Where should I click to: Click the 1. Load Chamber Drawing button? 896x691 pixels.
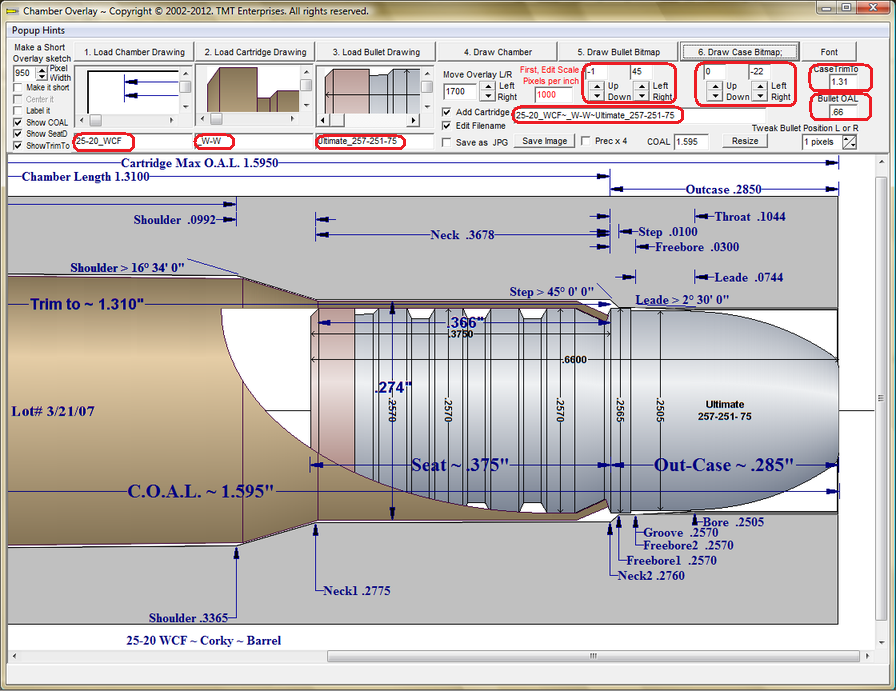click(133, 52)
